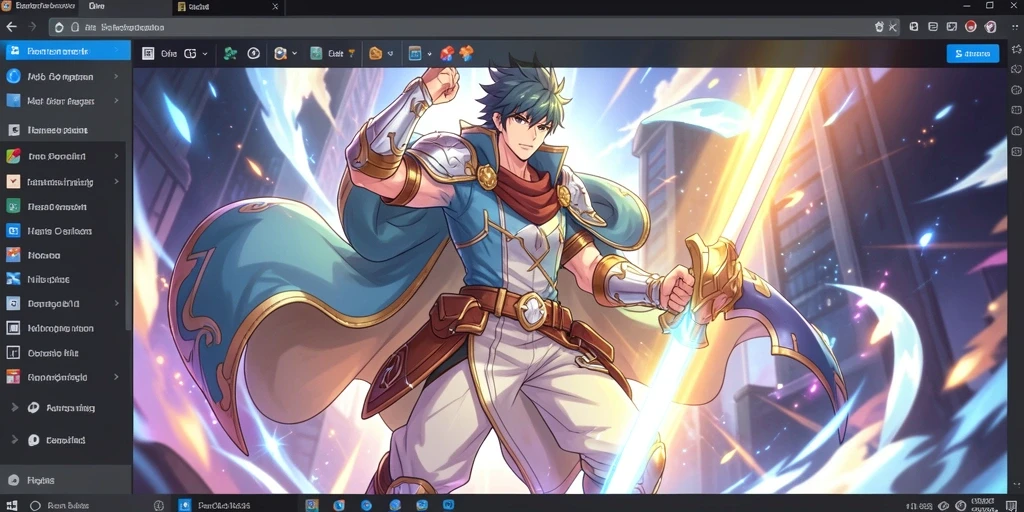Open the dropdown arrow beside the camera icon
The image size is (1024, 512).
295,54
